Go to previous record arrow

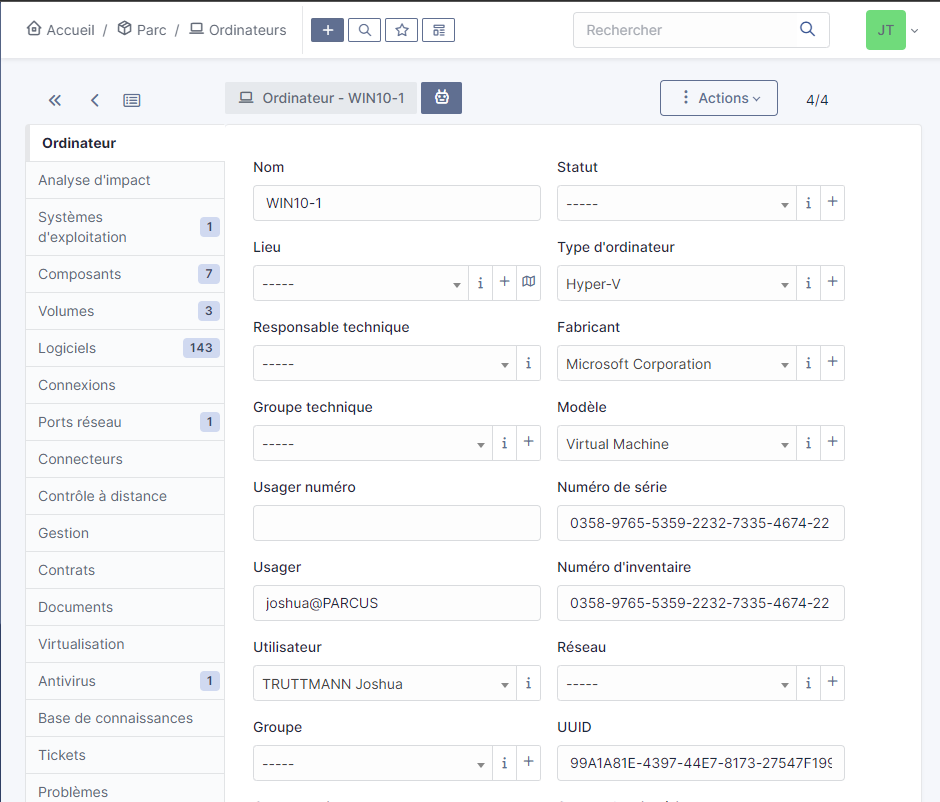(95, 100)
